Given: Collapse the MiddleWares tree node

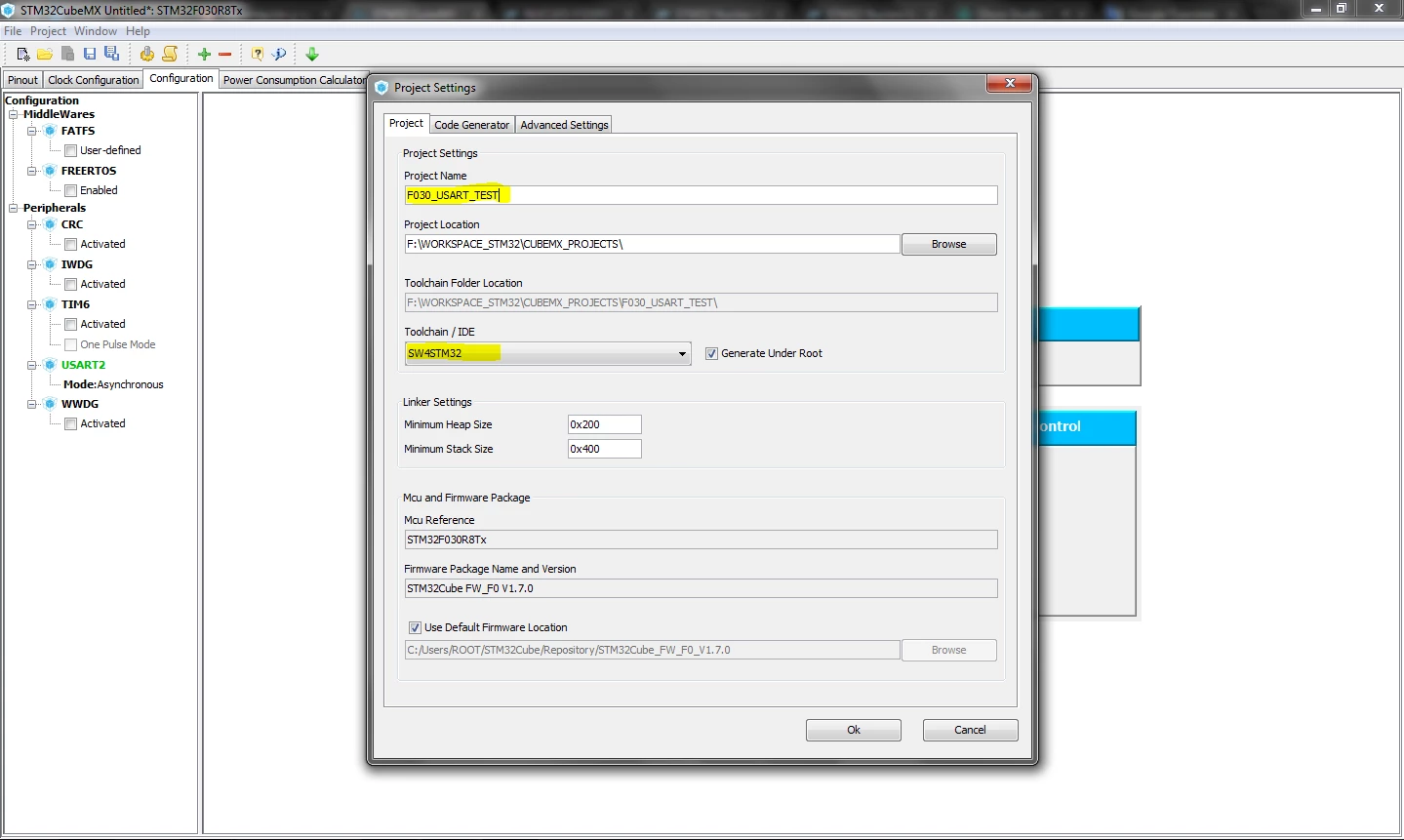Looking at the screenshot, I should tap(14, 114).
